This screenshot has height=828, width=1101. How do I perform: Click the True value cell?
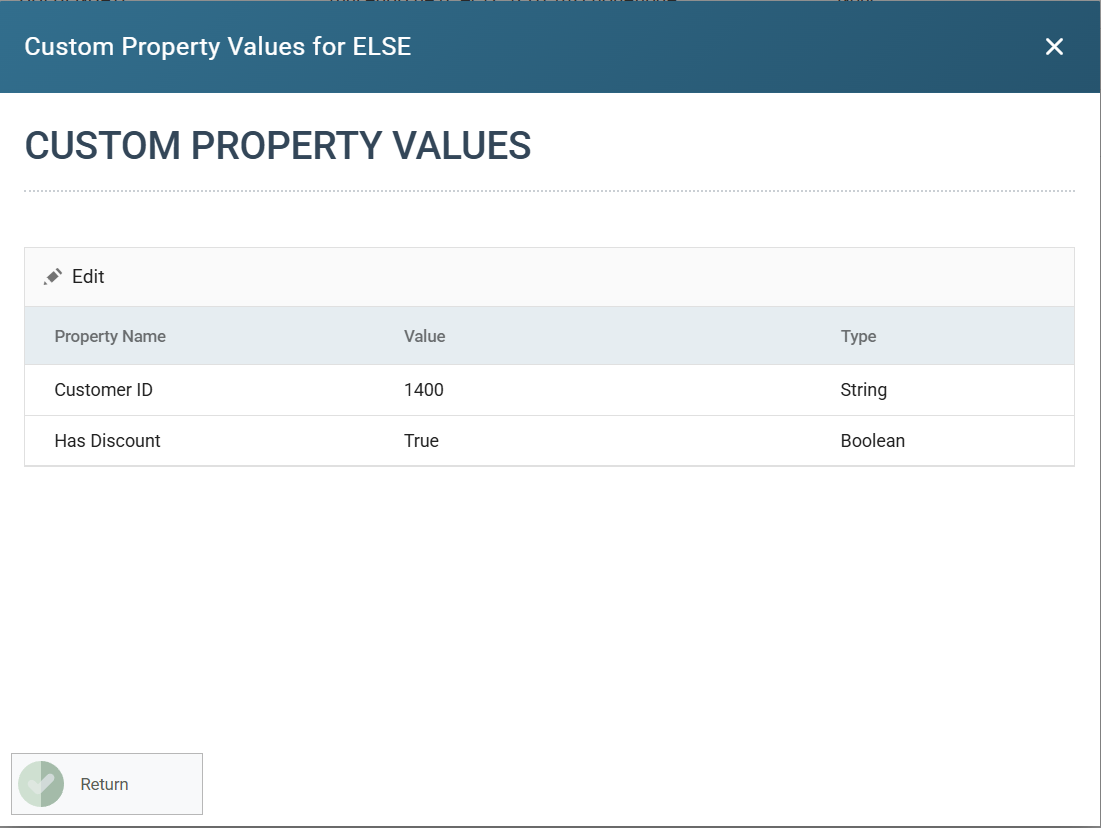421,441
